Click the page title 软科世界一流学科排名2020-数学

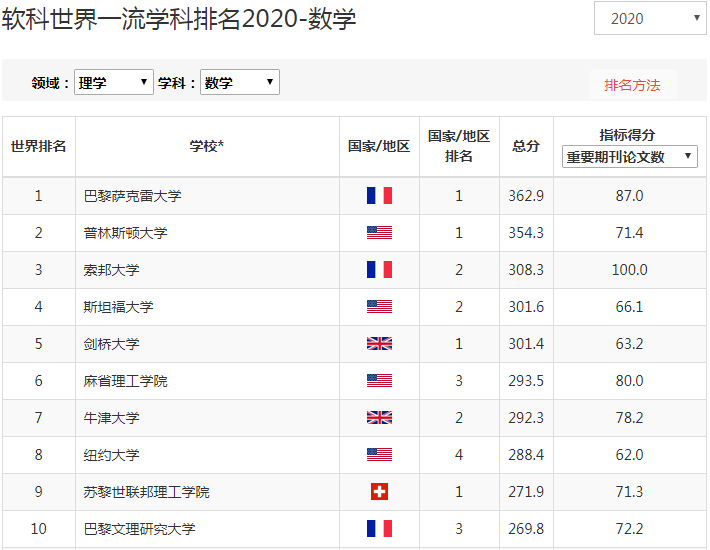pyautogui.click(x=179, y=19)
